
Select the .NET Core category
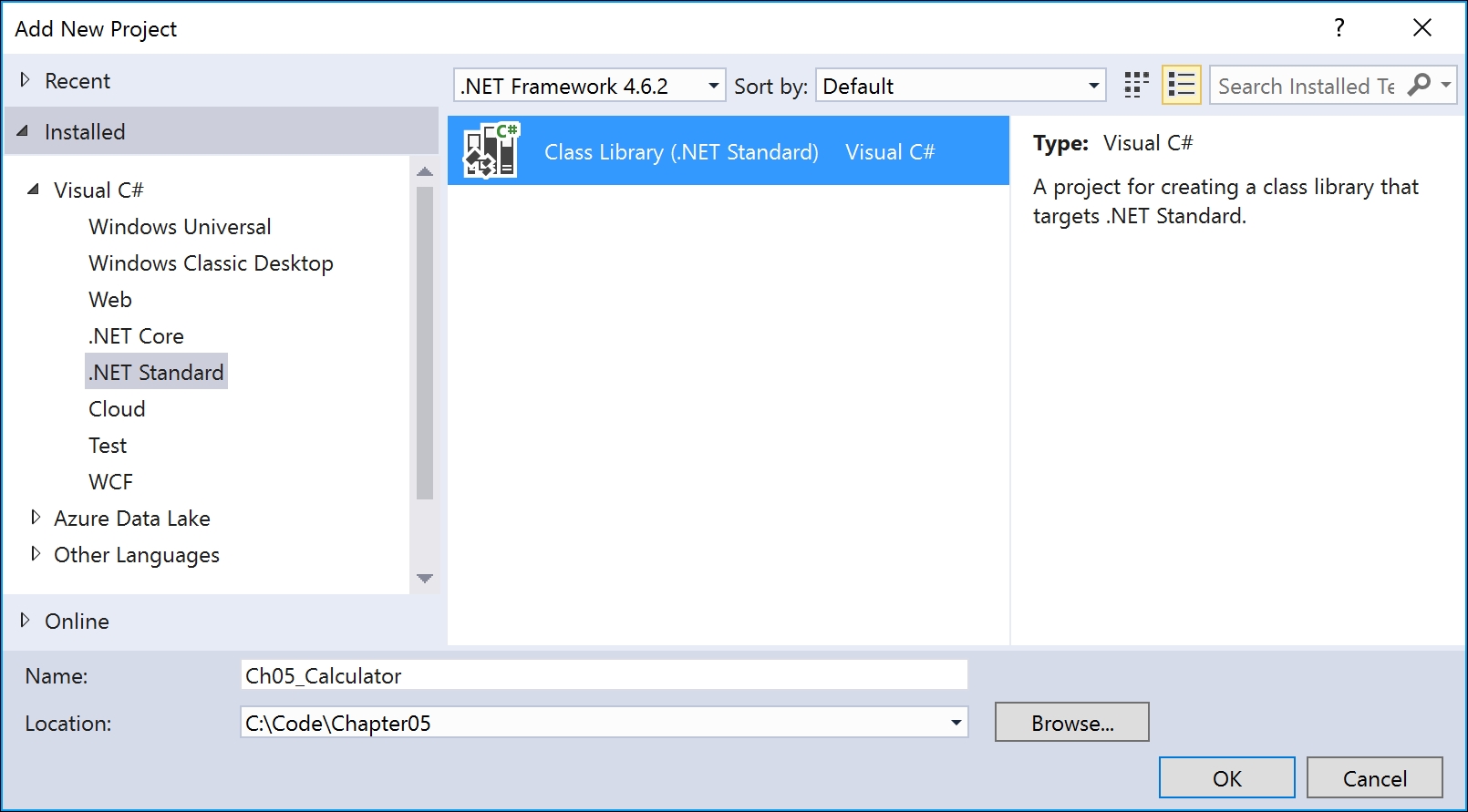(137, 335)
